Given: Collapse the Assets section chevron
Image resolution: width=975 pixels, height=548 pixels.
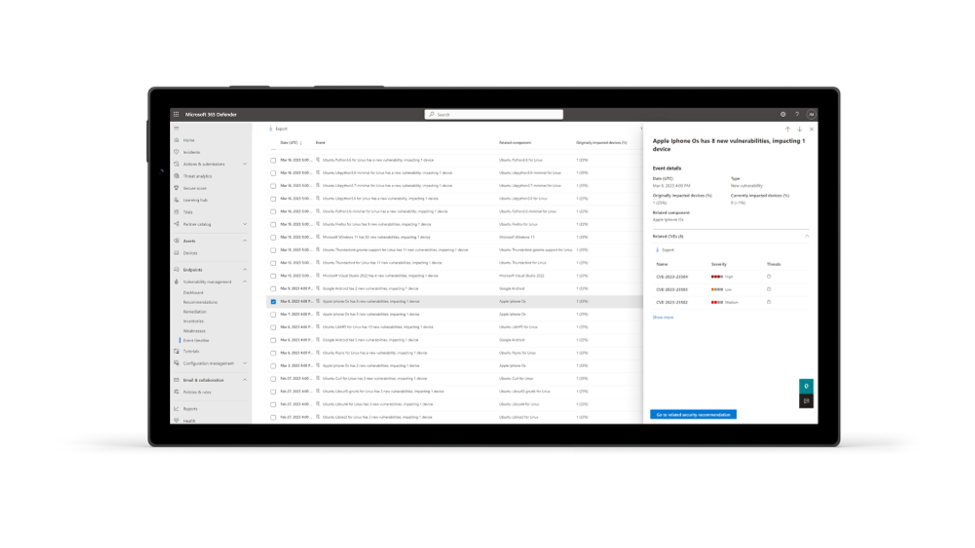Looking at the screenshot, I should (245, 241).
